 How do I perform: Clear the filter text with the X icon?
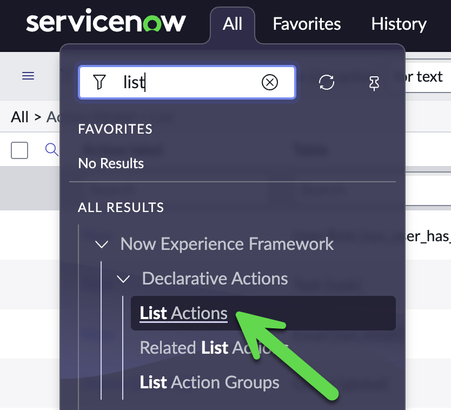point(270,82)
